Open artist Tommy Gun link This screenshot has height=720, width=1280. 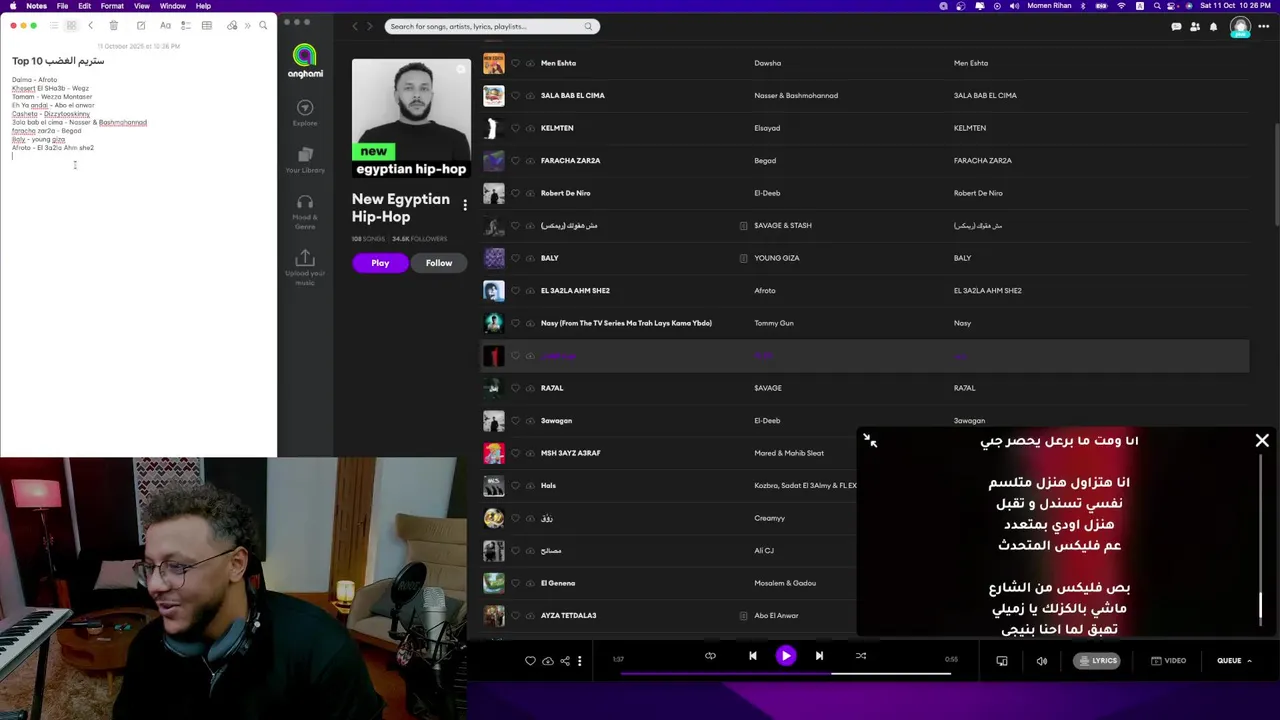point(773,323)
